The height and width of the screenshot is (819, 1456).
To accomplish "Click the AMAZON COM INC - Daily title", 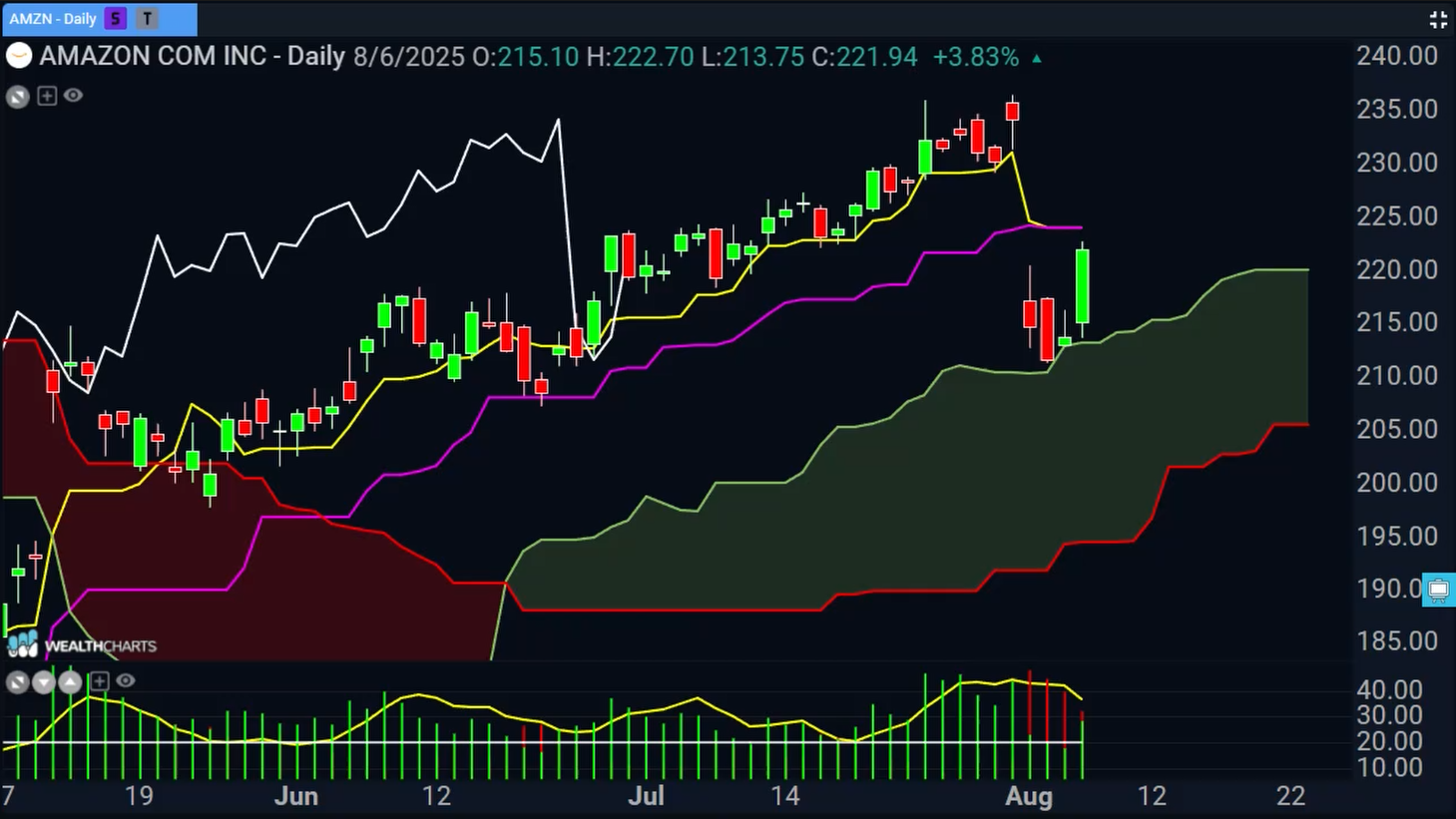I will click(x=192, y=57).
